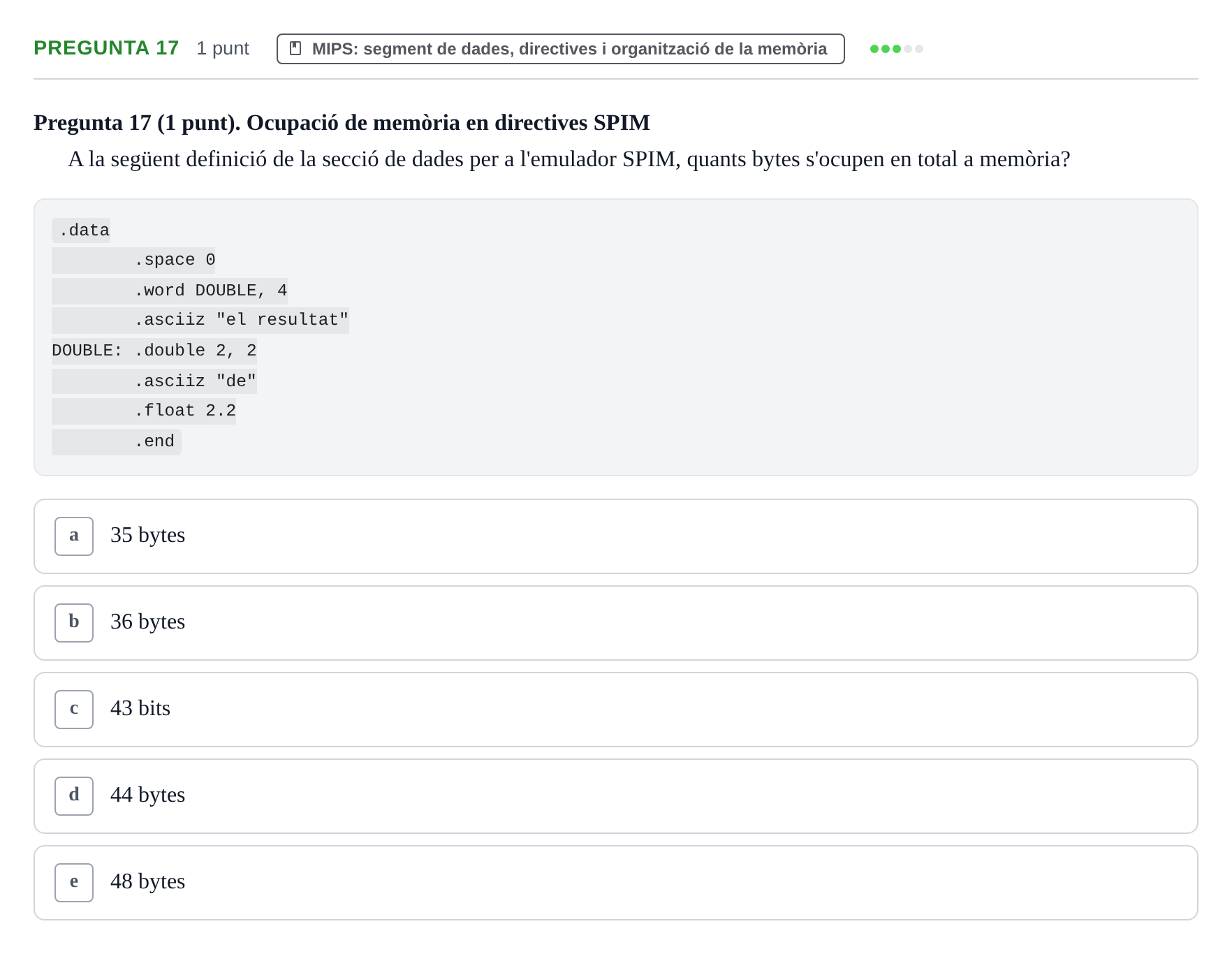Select answer e: 48 bytes
Screen dimensions: 1232x954
(x=615, y=883)
